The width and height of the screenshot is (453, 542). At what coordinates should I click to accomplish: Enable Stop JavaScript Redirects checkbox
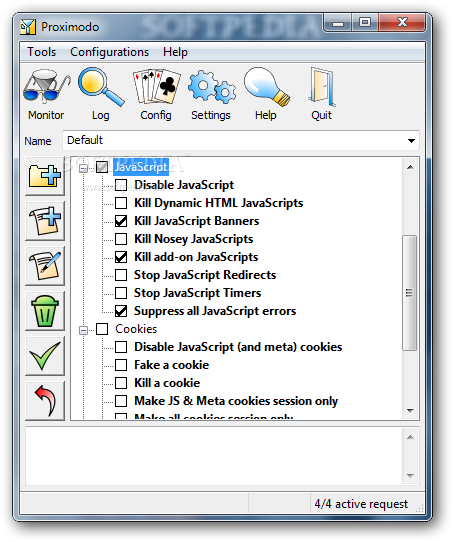pyautogui.click(x=121, y=275)
